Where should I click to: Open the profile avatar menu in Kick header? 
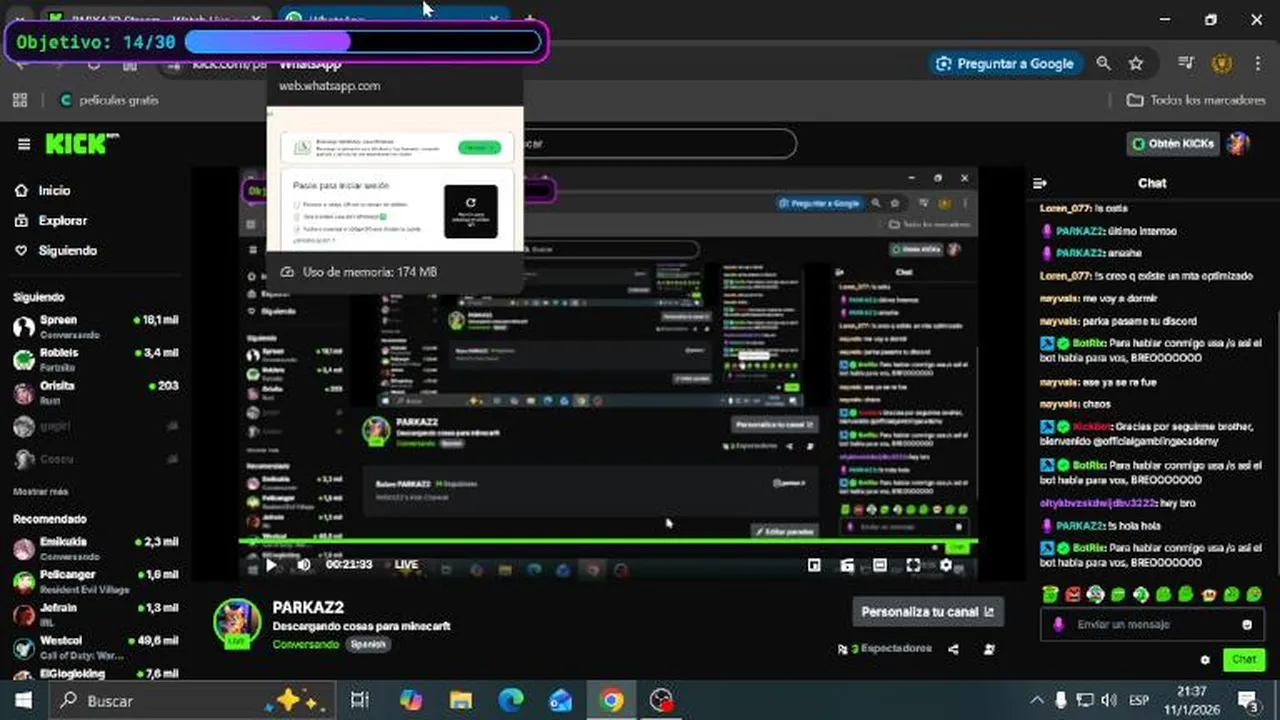[x=1239, y=144]
